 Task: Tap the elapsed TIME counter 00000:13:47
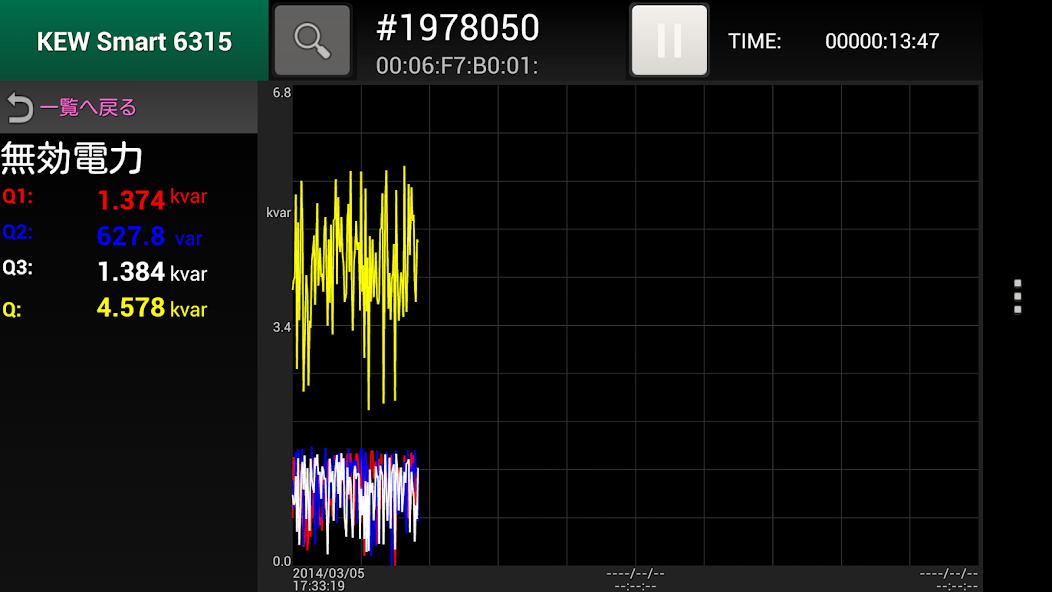click(x=881, y=41)
